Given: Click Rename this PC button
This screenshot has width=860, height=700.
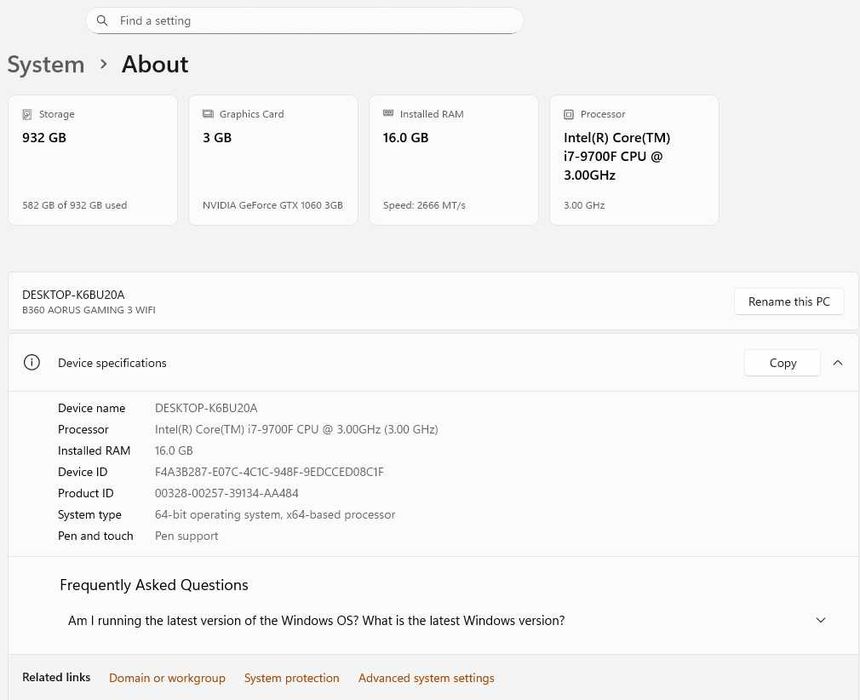Looking at the screenshot, I should (789, 302).
